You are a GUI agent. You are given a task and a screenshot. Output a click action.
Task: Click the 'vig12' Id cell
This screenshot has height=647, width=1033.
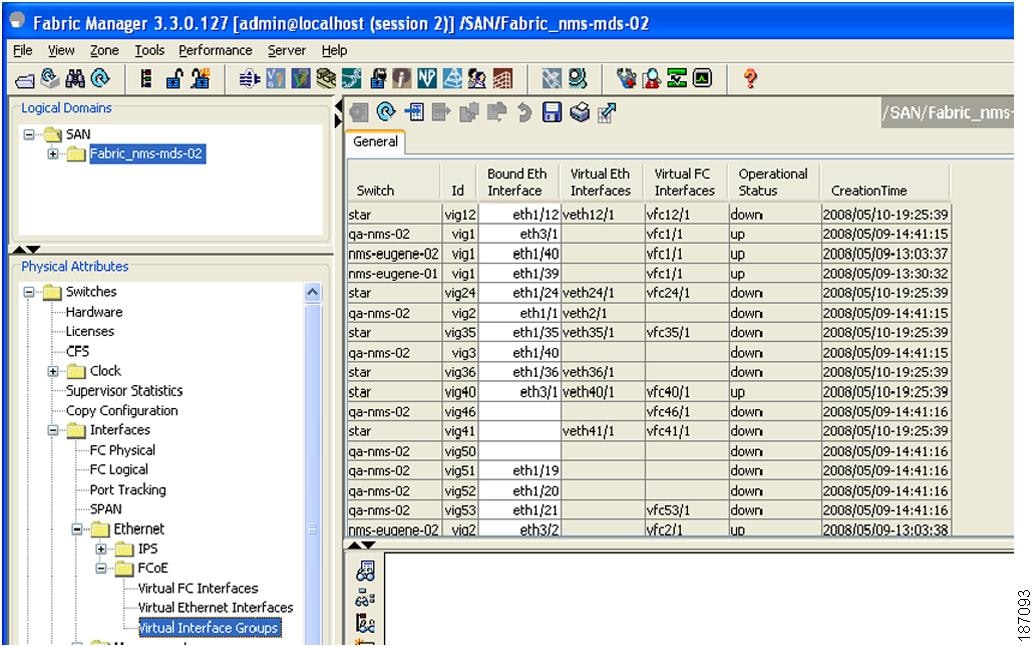(x=460, y=215)
